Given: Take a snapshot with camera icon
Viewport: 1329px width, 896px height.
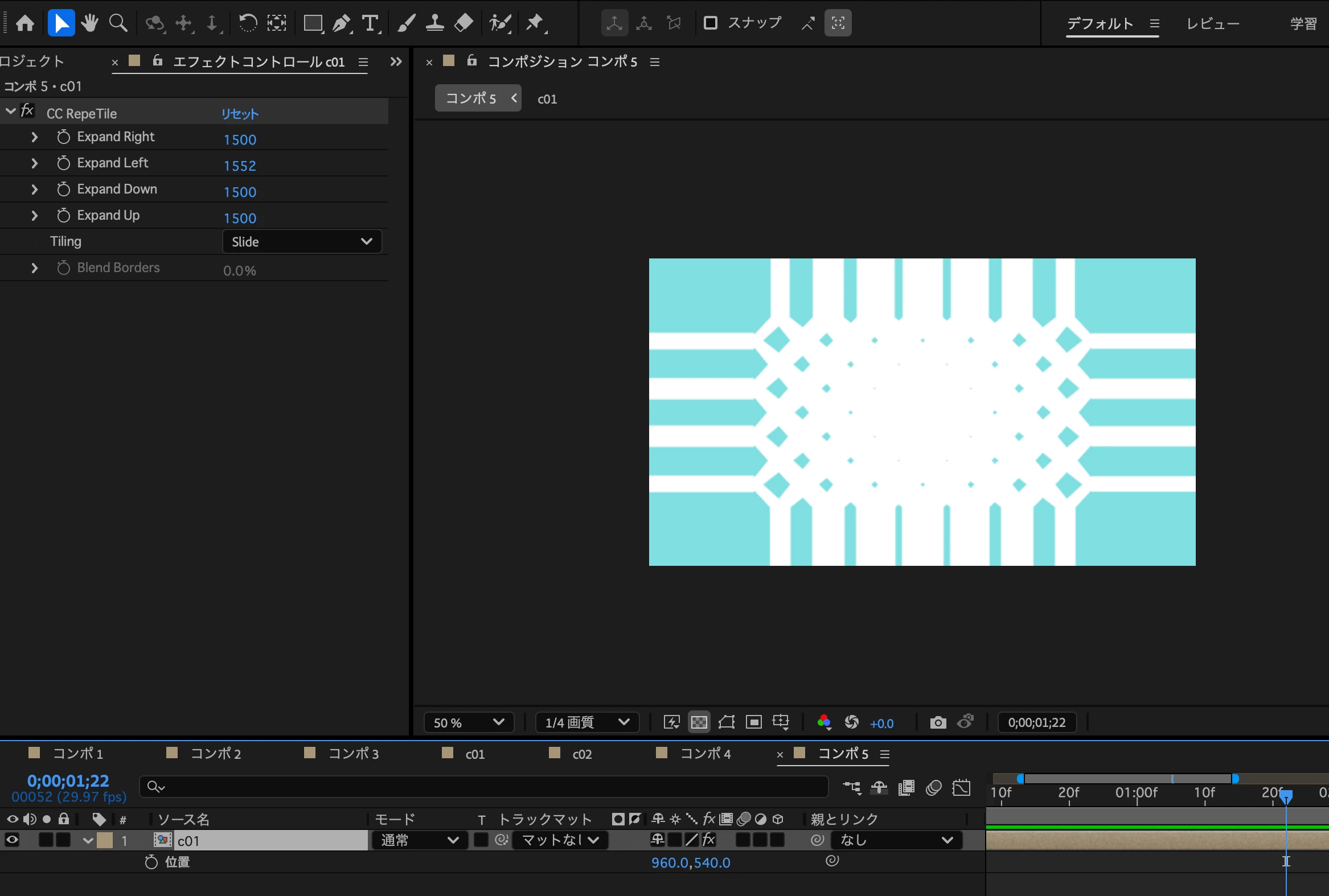Looking at the screenshot, I should point(937,722).
